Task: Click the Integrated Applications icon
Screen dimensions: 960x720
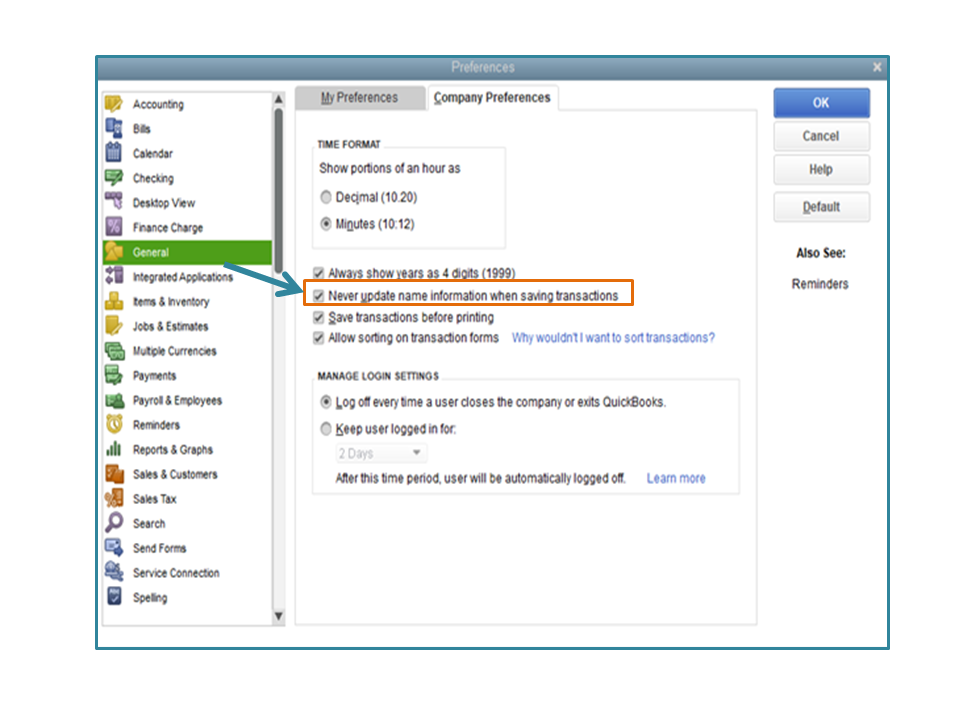Action: tap(113, 277)
